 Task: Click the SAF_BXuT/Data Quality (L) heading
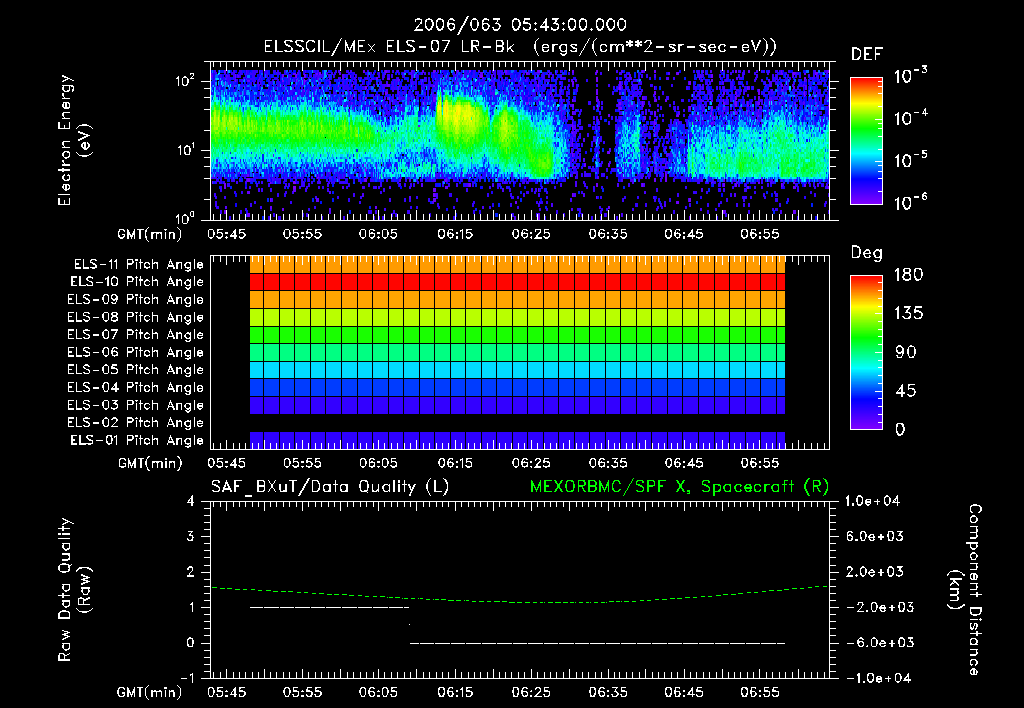pos(329,486)
